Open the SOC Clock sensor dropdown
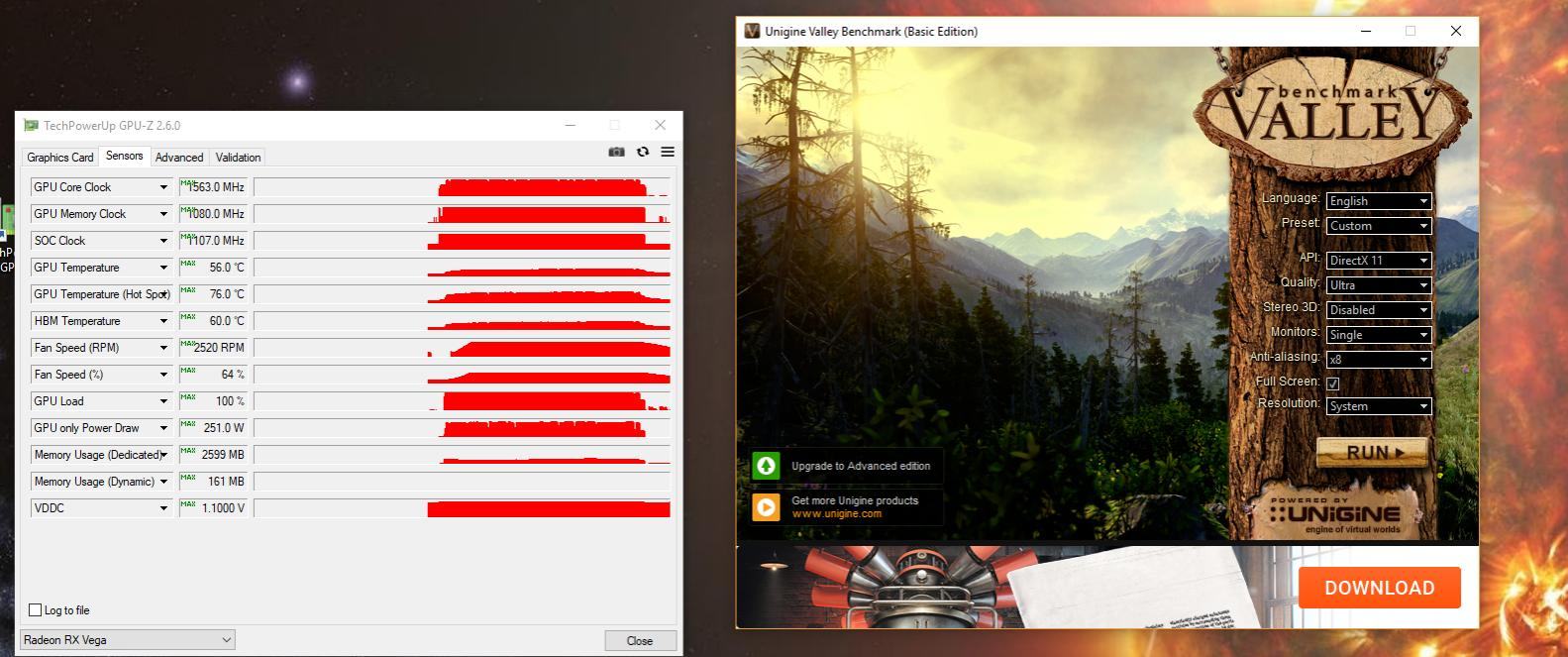This screenshot has width=1568, height=657. (163, 241)
